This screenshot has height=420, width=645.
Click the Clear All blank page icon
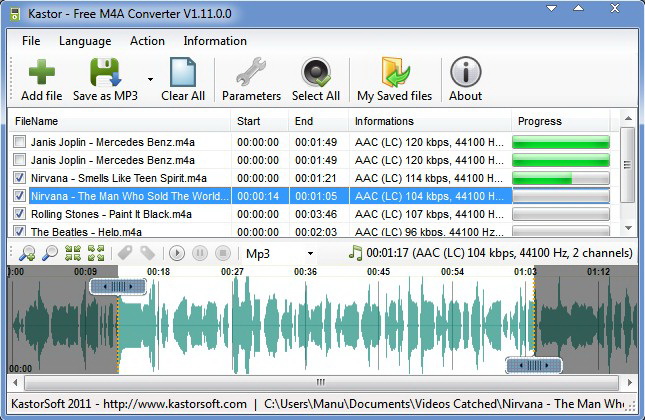(183, 72)
